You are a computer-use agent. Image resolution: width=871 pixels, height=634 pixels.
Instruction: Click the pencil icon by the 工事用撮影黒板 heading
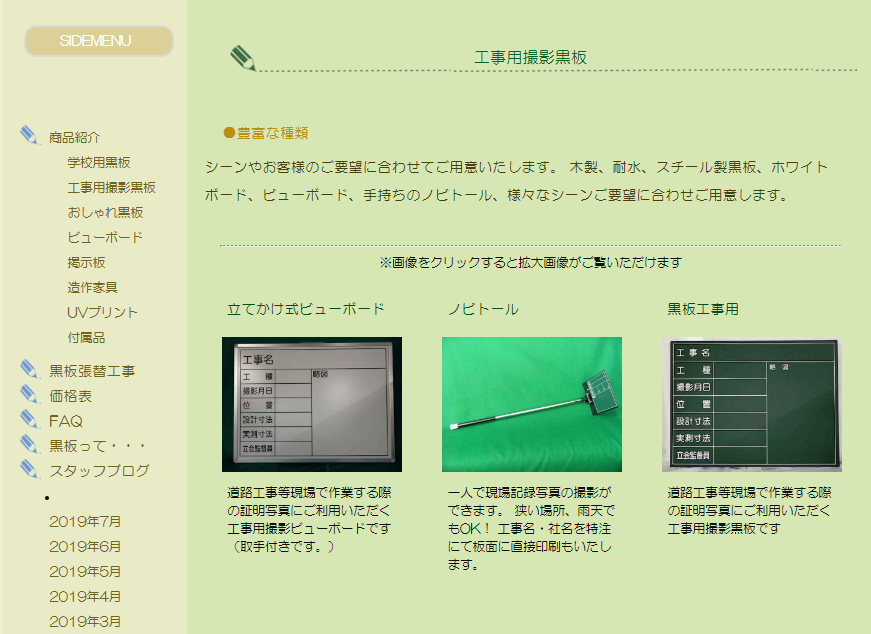click(x=242, y=58)
